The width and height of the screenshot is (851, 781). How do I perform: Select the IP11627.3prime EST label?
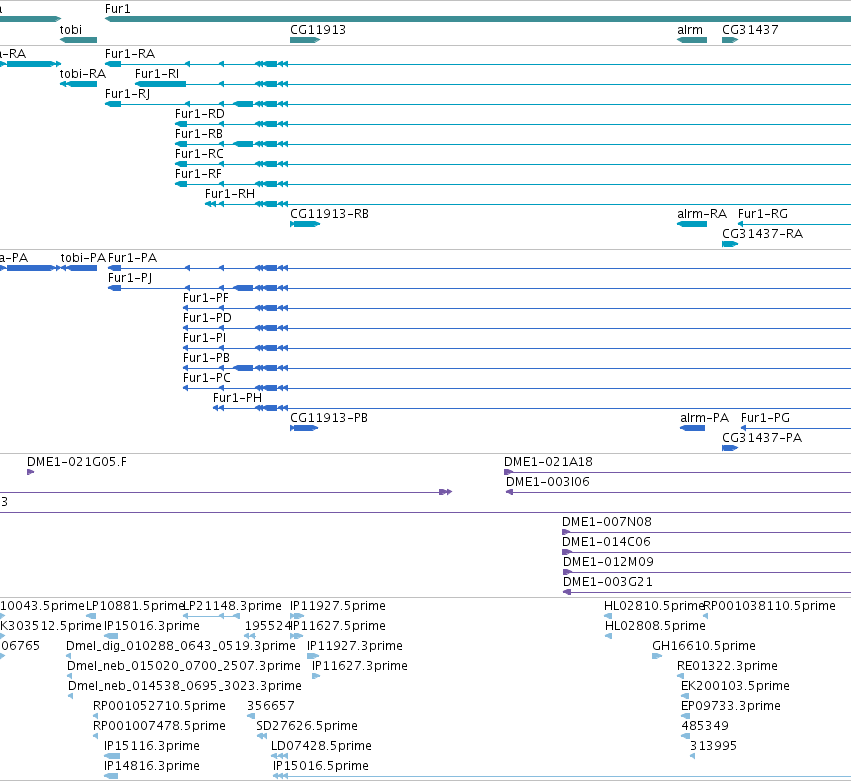tap(360, 666)
